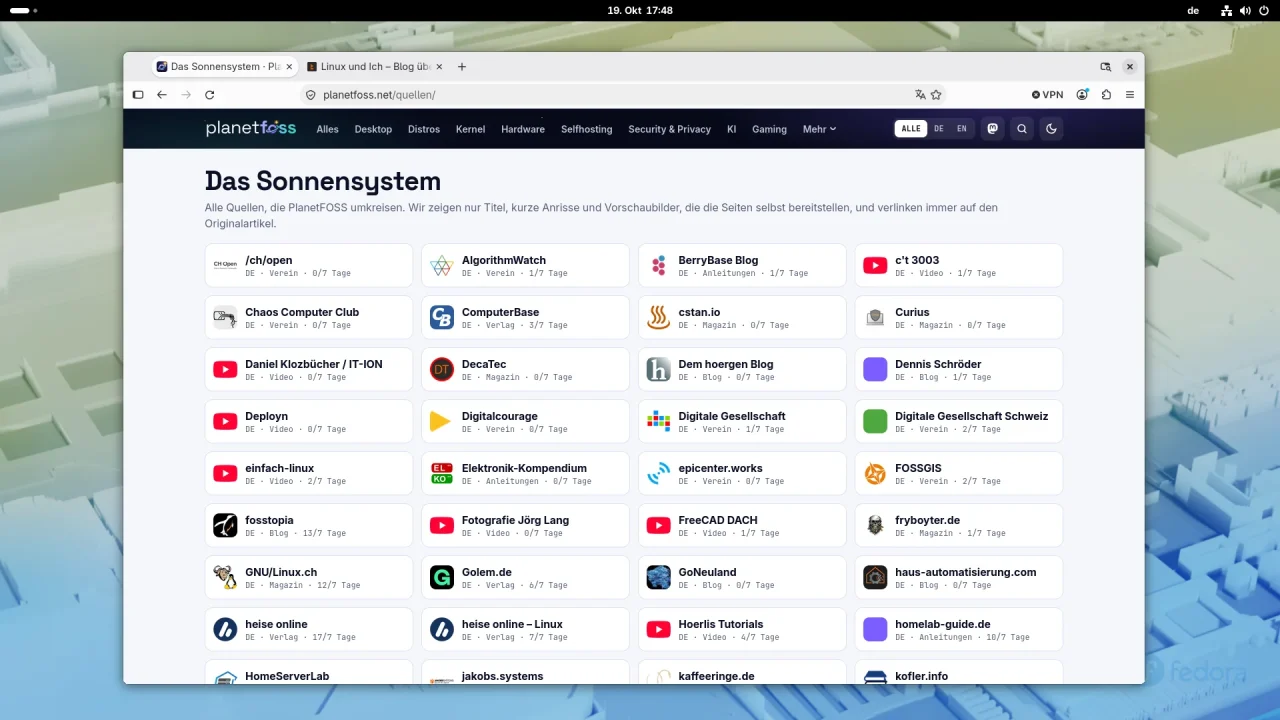The image size is (1280, 720).
Task: Open the homelab-guide.de card
Action: (x=959, y=630)
